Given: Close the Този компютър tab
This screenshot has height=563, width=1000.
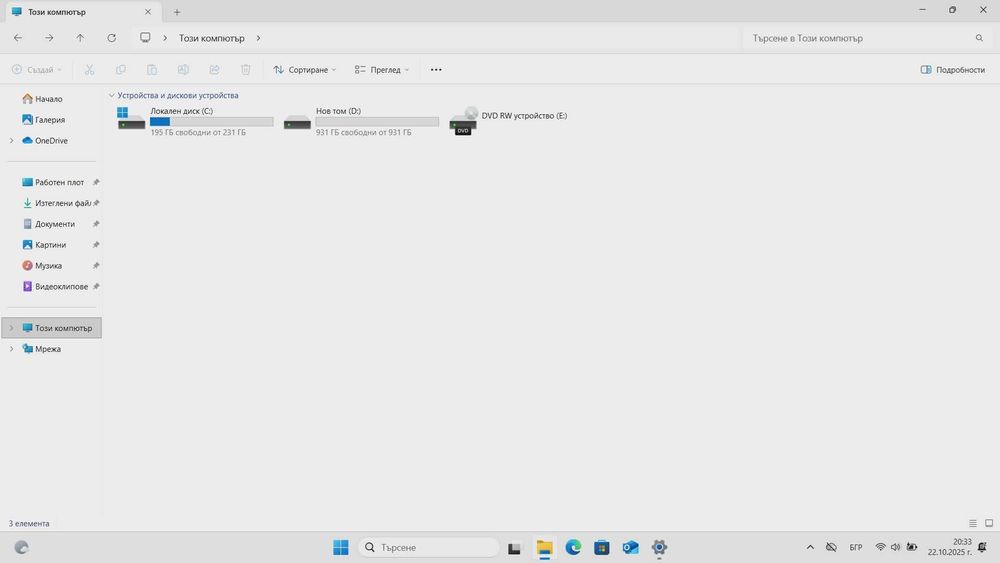Looking at the screenshot, I should coord(148,11).
